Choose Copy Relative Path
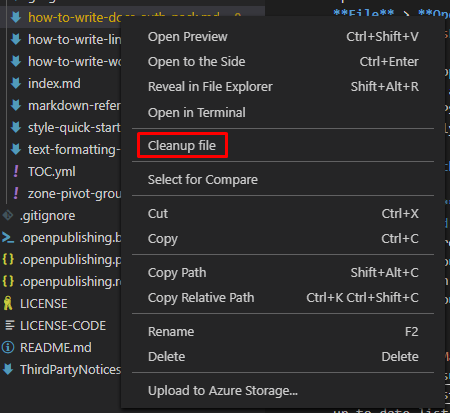The image size is (450, 413). 283,297
